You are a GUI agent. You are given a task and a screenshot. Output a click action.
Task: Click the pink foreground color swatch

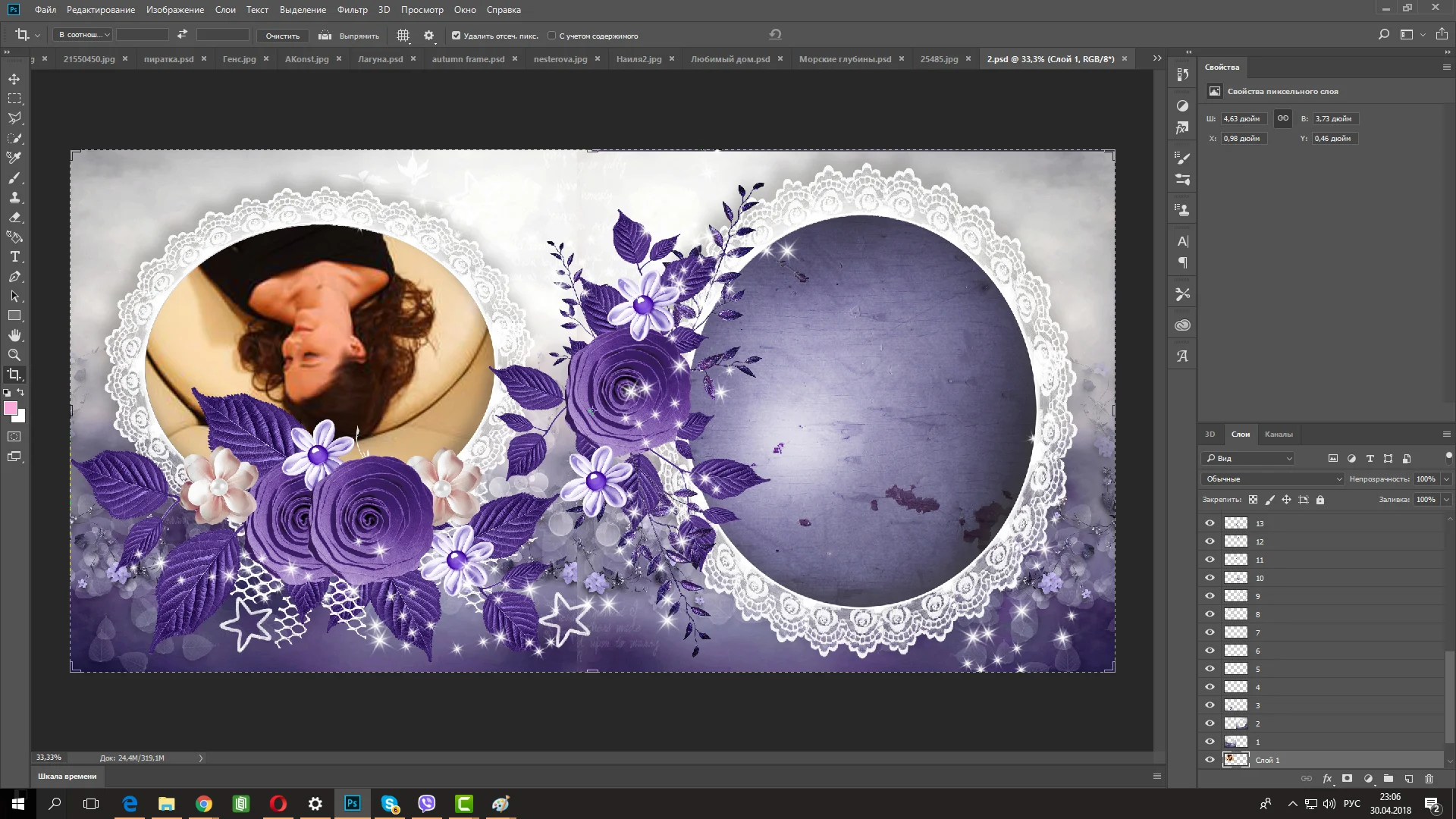[x=10, y=409]
